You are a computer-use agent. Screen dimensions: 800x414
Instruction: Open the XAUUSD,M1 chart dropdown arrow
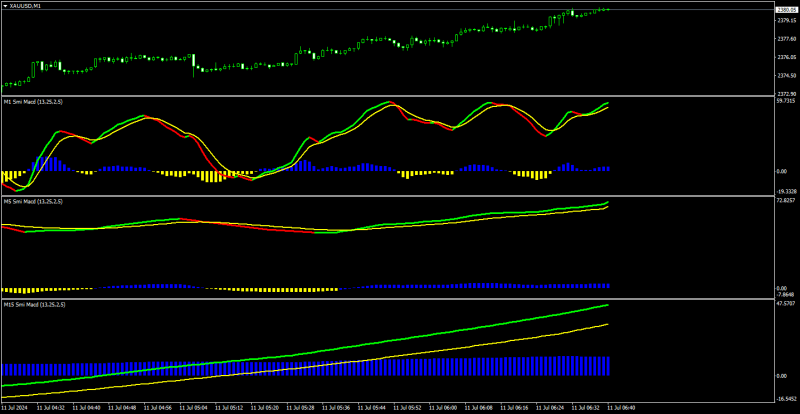tap(5, 5)
